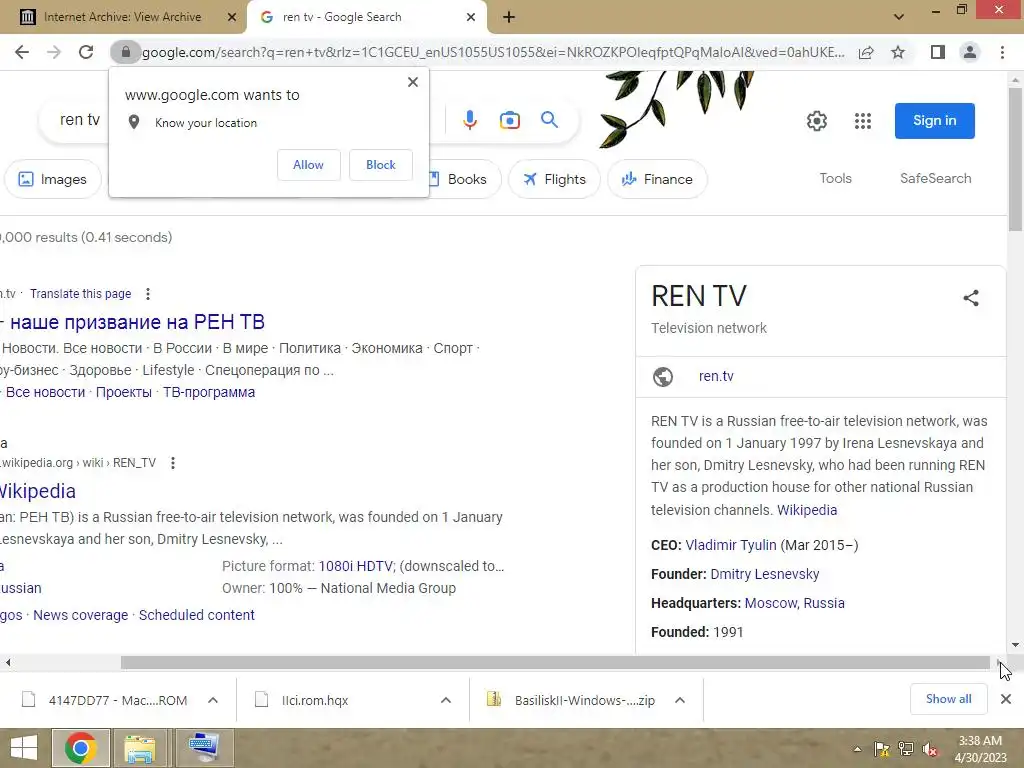Open the Action Center flag icon
This screenshot has height=768, width=1024.
coord(881,749)
